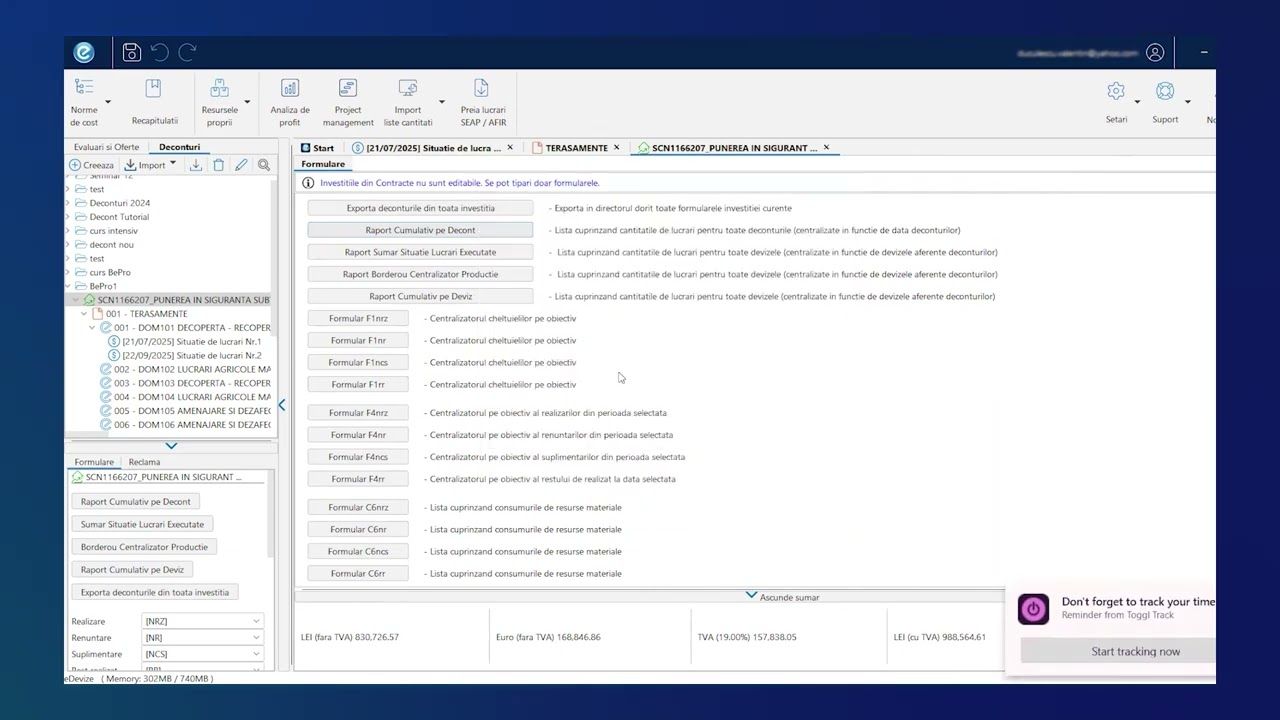
Task: Collapse the BePro1 folder
Action: [x=69, y=286]
